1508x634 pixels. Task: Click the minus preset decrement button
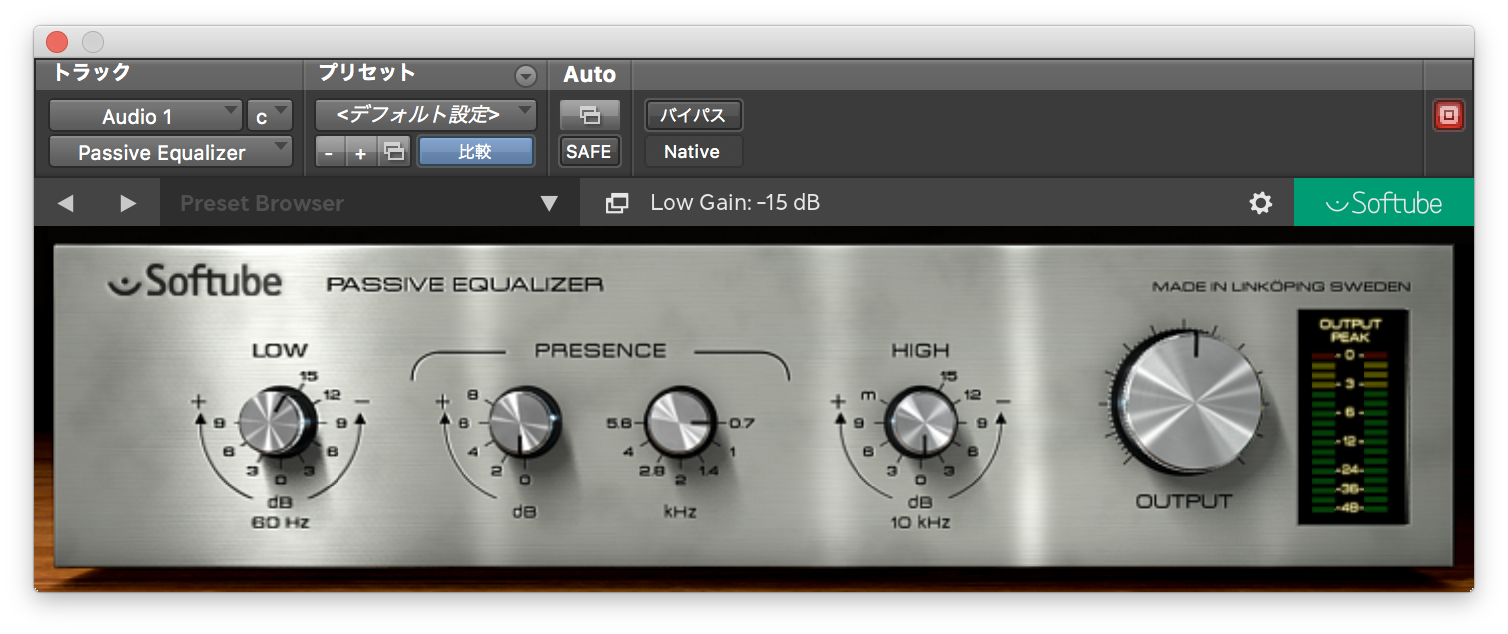coord(328,151)
